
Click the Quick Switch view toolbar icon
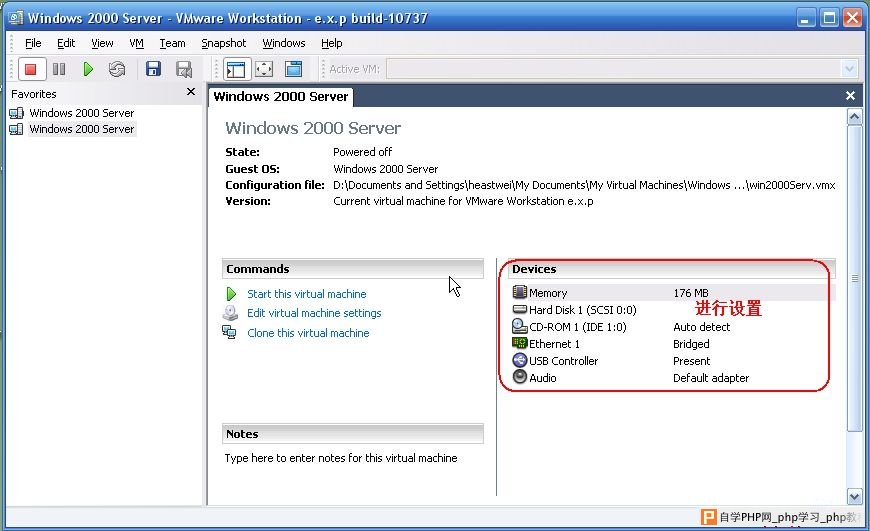coord(293,69)
